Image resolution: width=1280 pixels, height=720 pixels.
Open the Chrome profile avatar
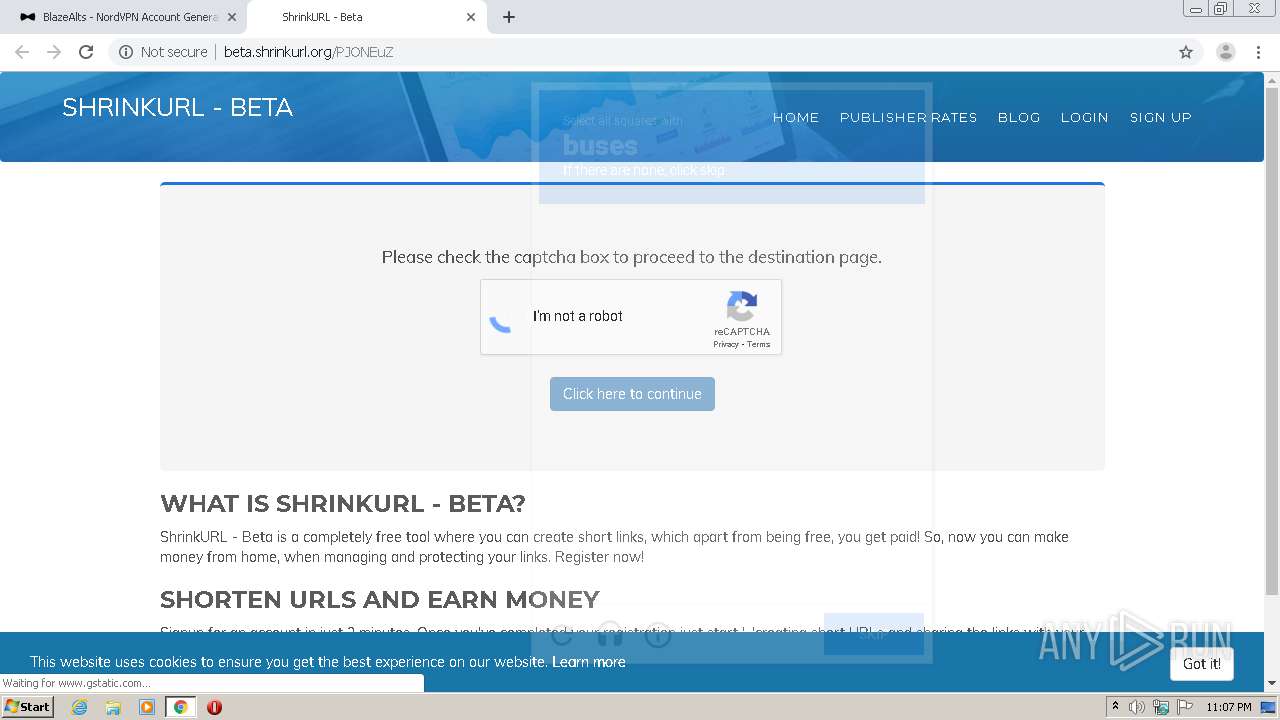coord(1226,52)
